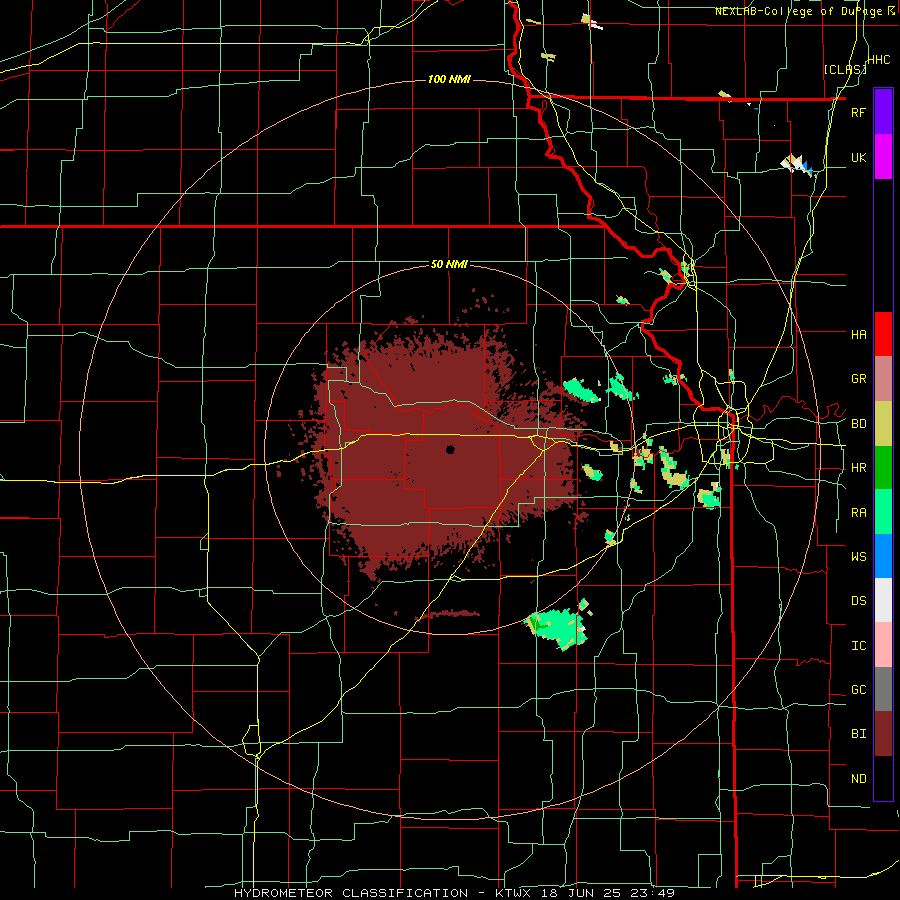Select the GR graupel legend color
The height and width of the screenshot is (900, 900).
click(883, 379)
